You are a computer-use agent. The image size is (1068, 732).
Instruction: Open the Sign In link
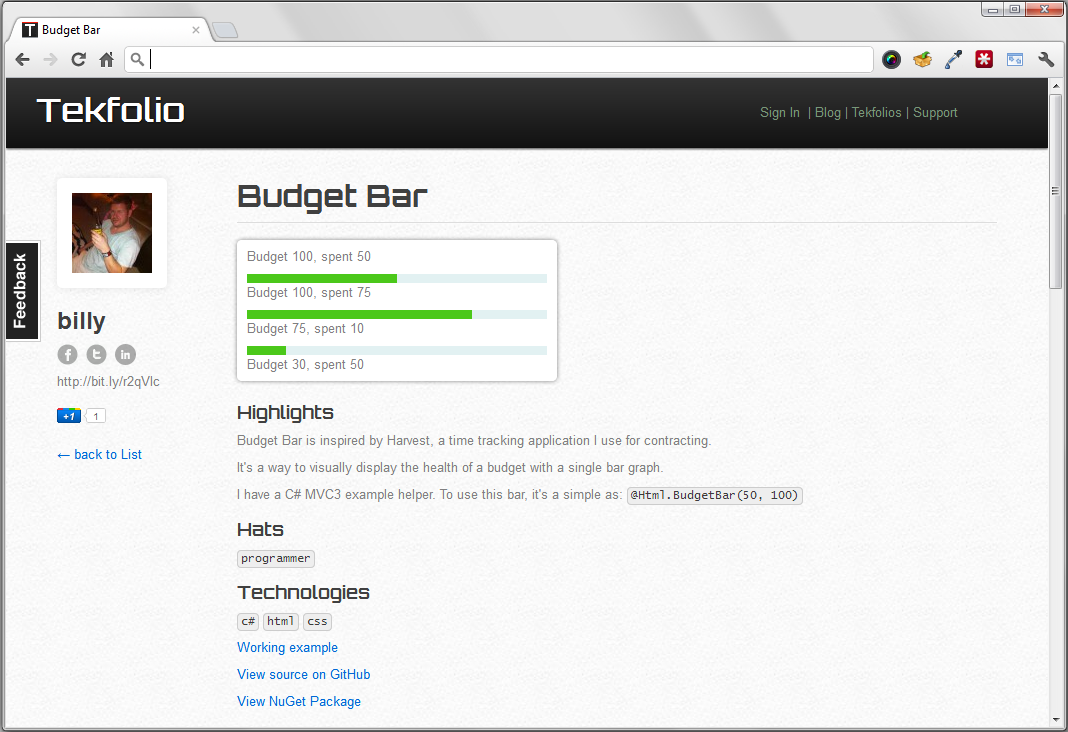click(x=780, y=112)
